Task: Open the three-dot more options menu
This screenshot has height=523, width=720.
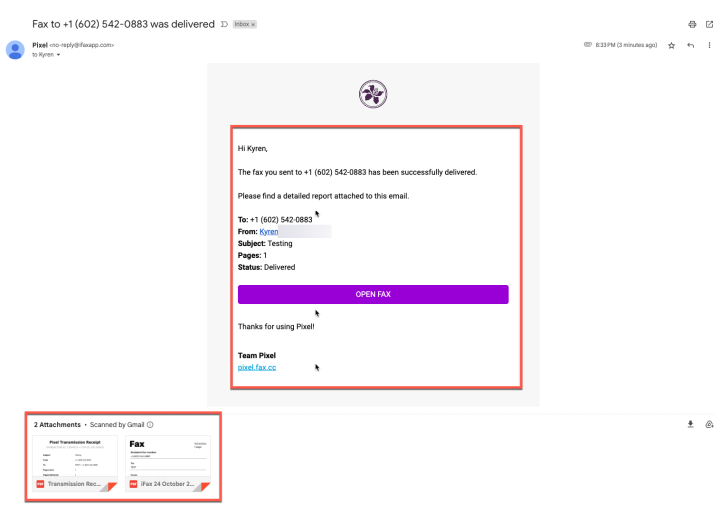Action: pos(709,45)
